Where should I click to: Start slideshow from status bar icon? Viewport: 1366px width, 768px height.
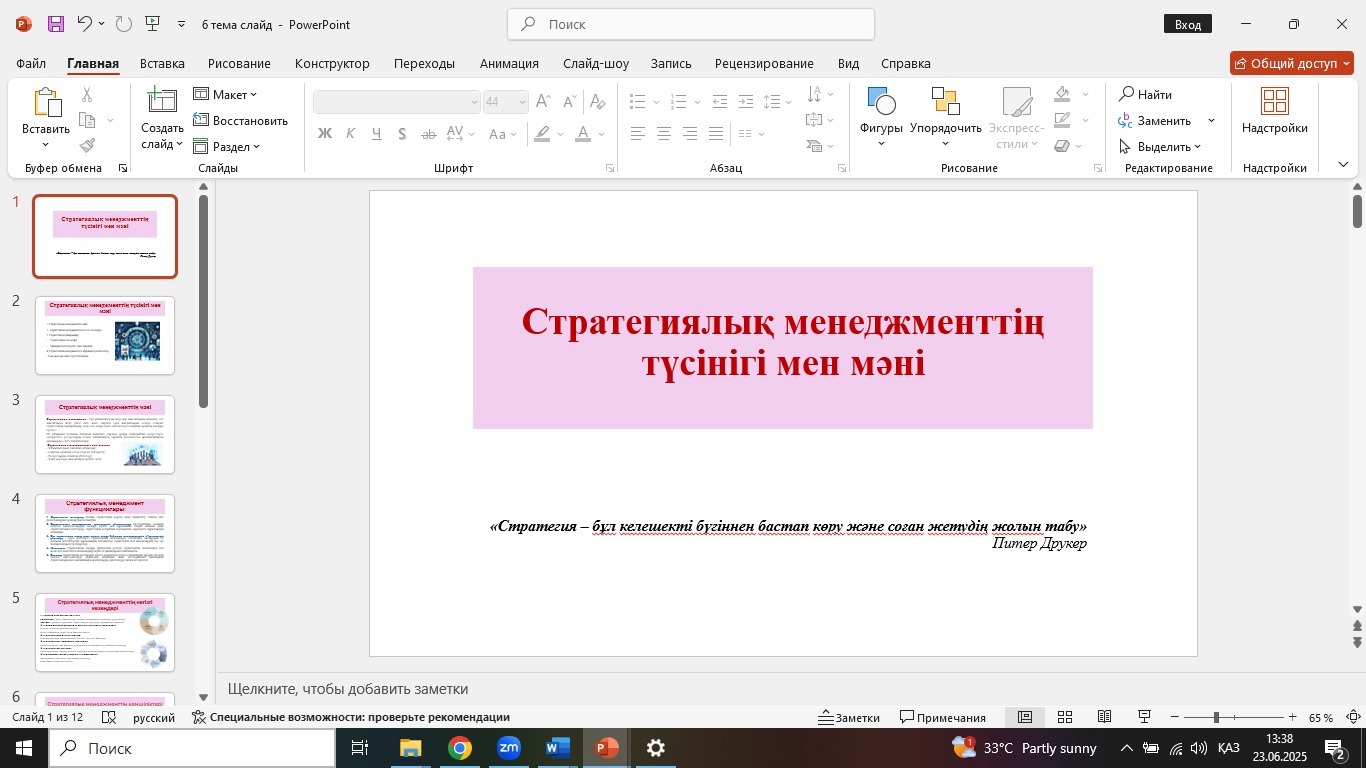(x=1145, y=717)
